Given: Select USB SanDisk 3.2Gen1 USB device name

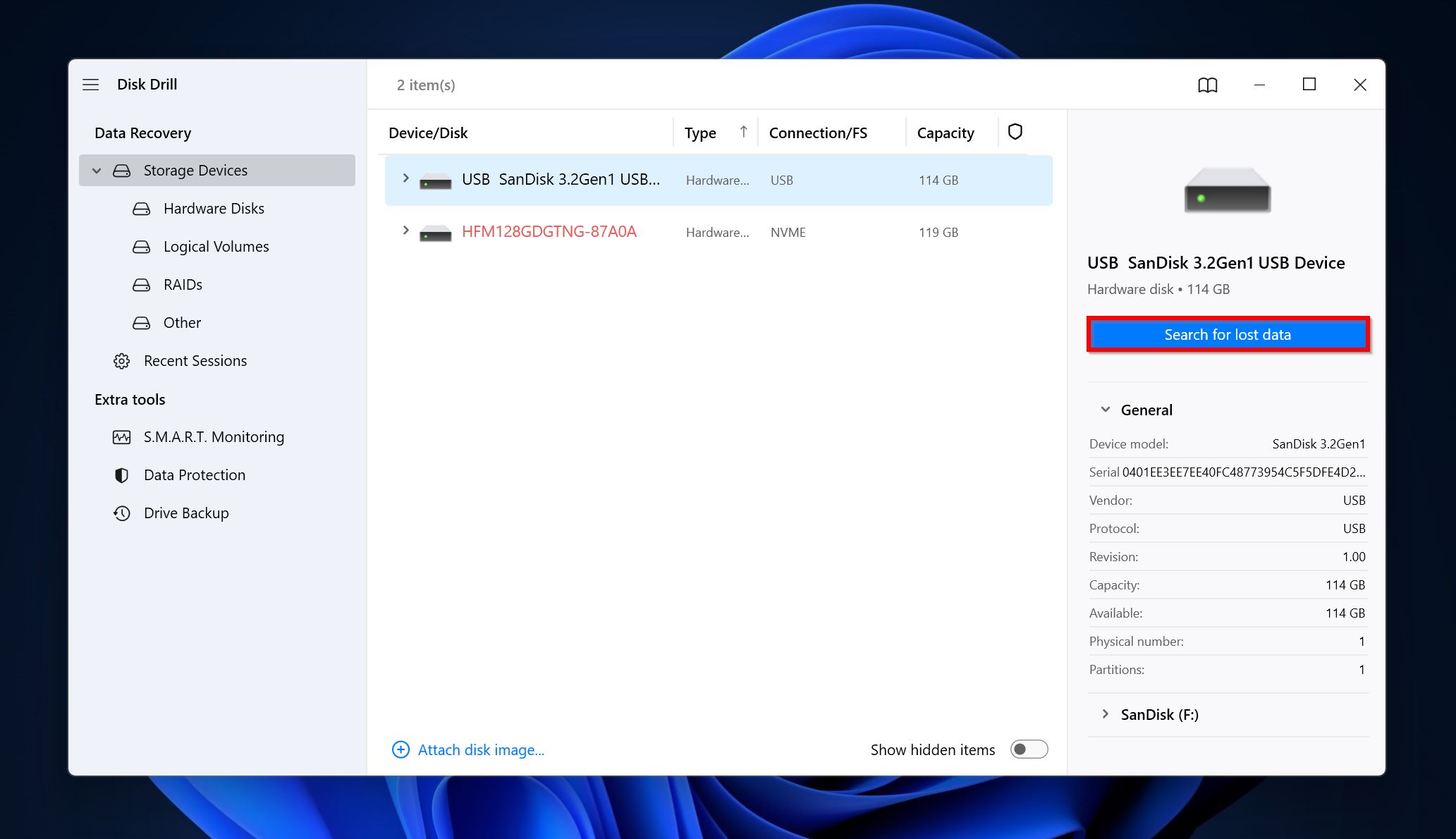Looking at the screenshot, I should coord(561,179).
